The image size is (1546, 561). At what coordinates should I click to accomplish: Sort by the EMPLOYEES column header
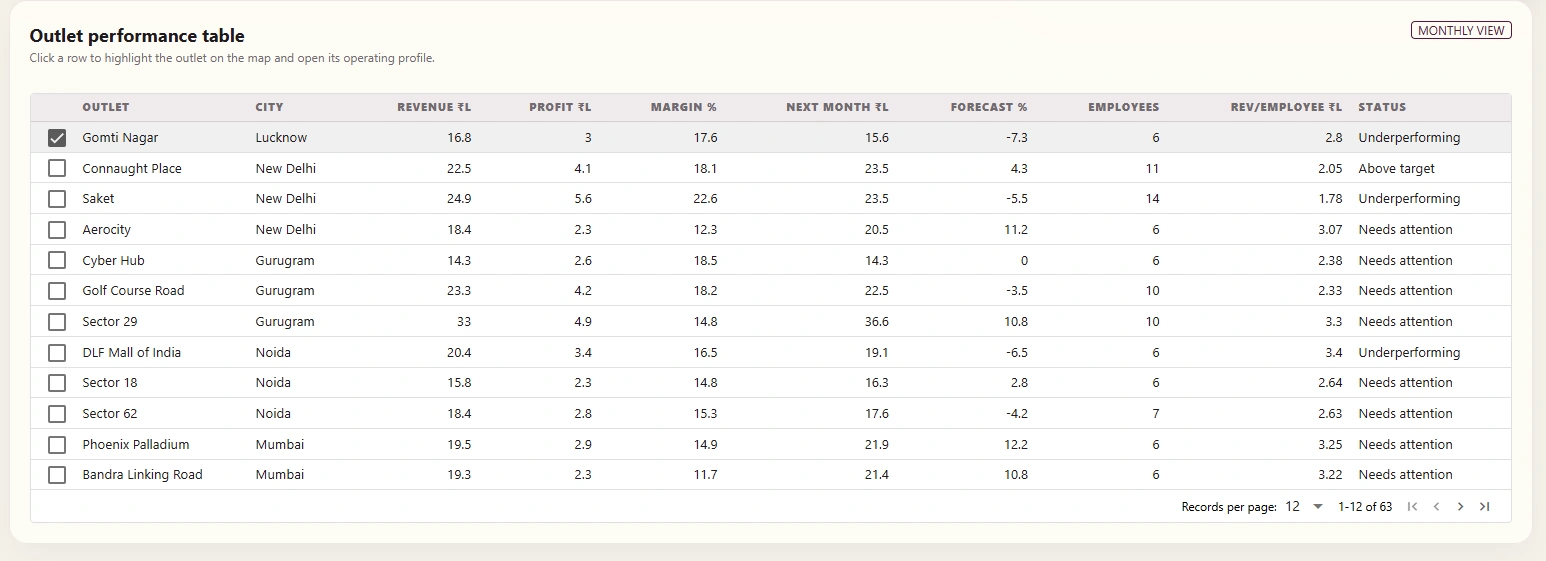tap(1124, 107)
